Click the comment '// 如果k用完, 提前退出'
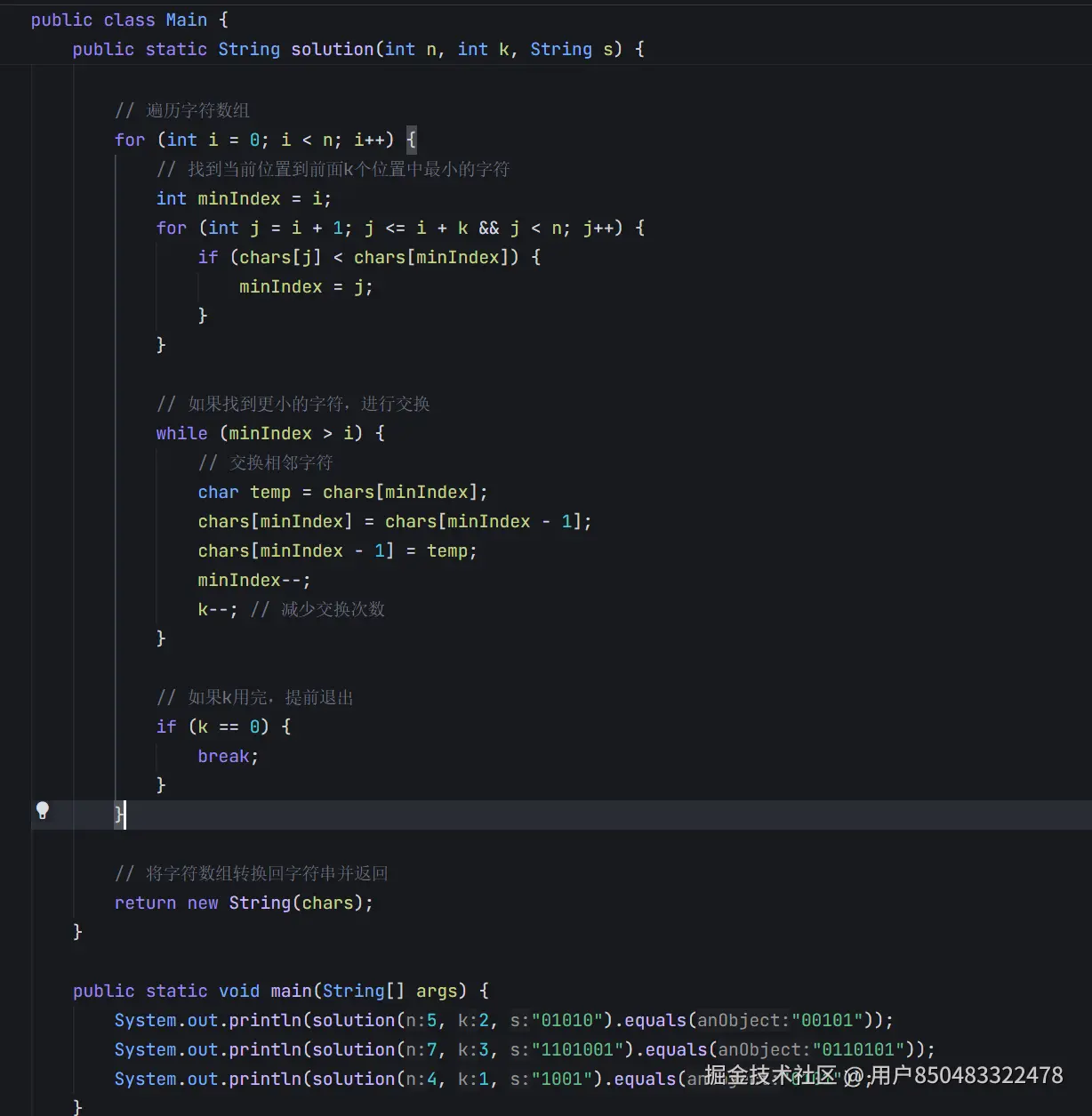The height and width of the screenshot is (1116, 1092). [255, 697]
